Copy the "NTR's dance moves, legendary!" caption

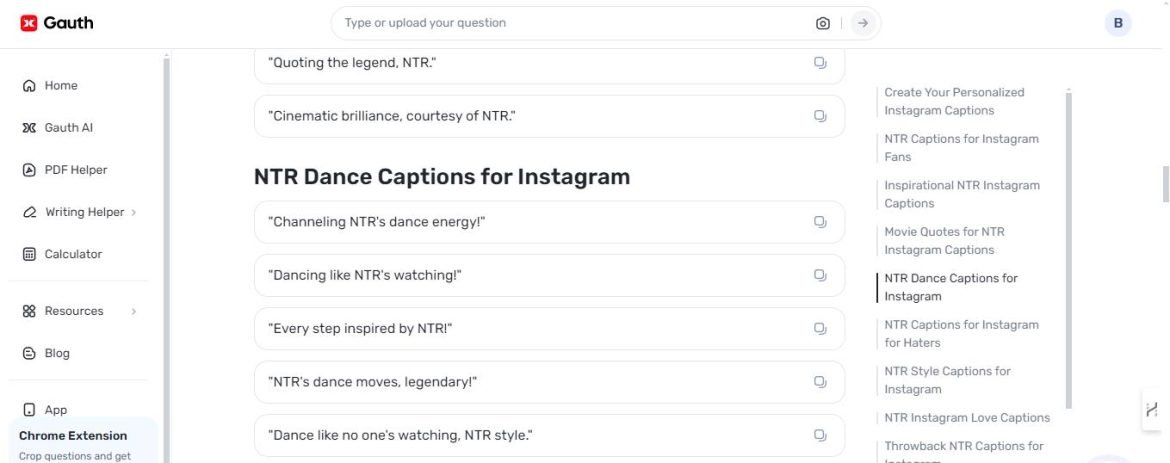[820, 382]
